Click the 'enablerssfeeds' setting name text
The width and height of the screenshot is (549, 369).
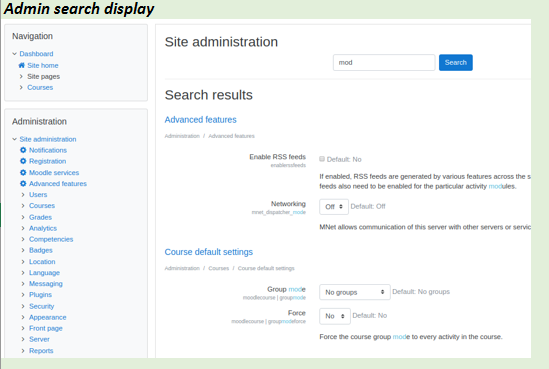[288, 165]
